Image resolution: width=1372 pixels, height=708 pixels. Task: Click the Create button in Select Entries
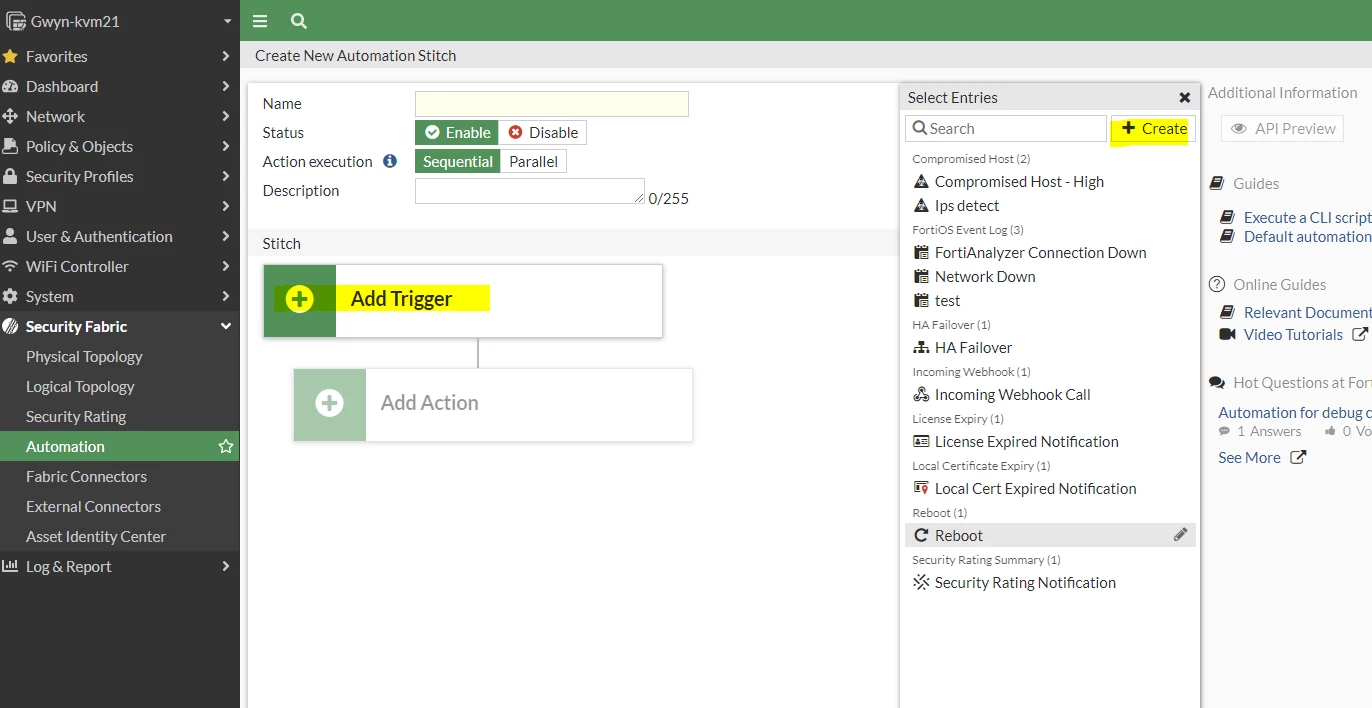pyautogui.click(x=1153, y=129)
